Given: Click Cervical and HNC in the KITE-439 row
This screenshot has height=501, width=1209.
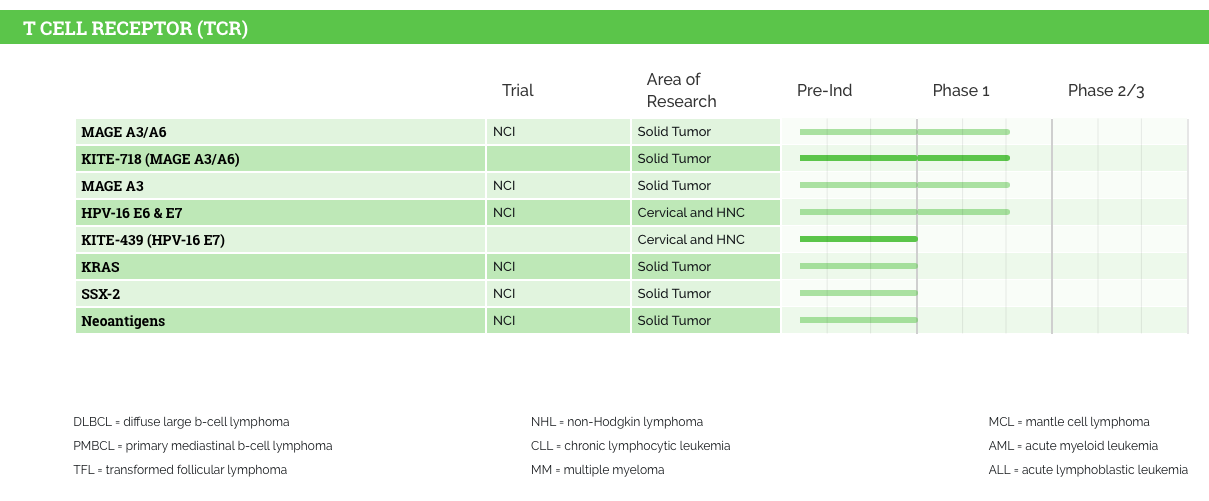Looking at the screenshot, I should pyautogui.click(x=691, y=240).
